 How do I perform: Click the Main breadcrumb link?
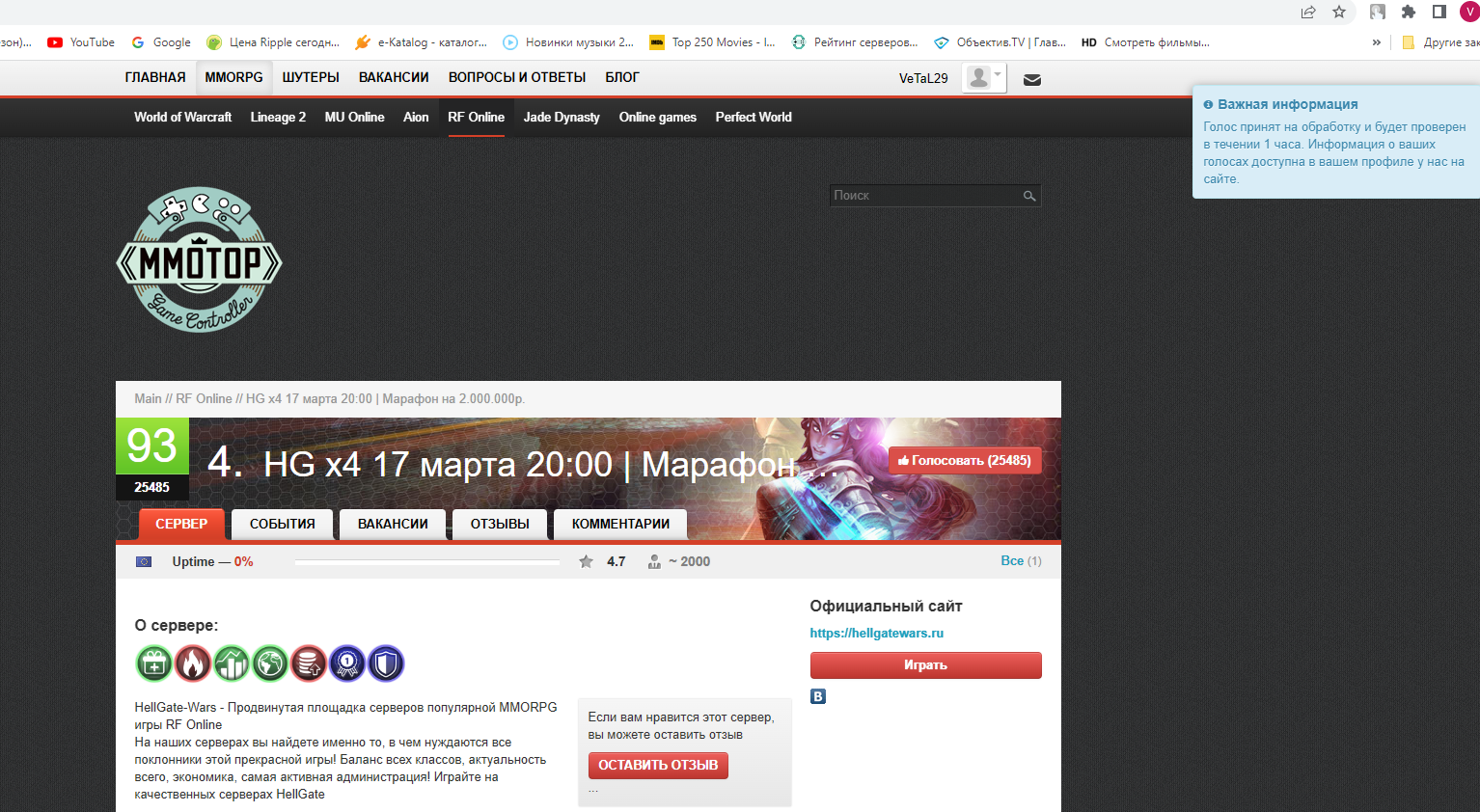pyautogui.click(x=148, y=398)
